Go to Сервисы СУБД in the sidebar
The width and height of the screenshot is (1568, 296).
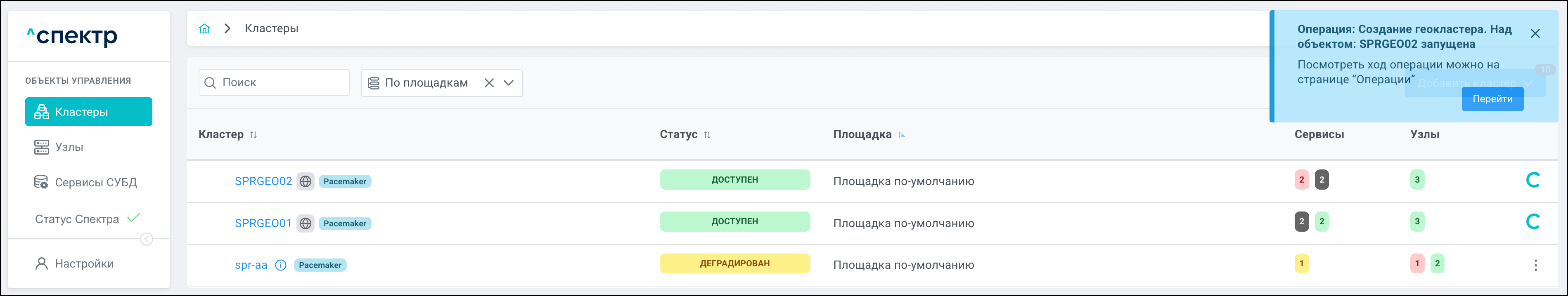coord(95,182)
